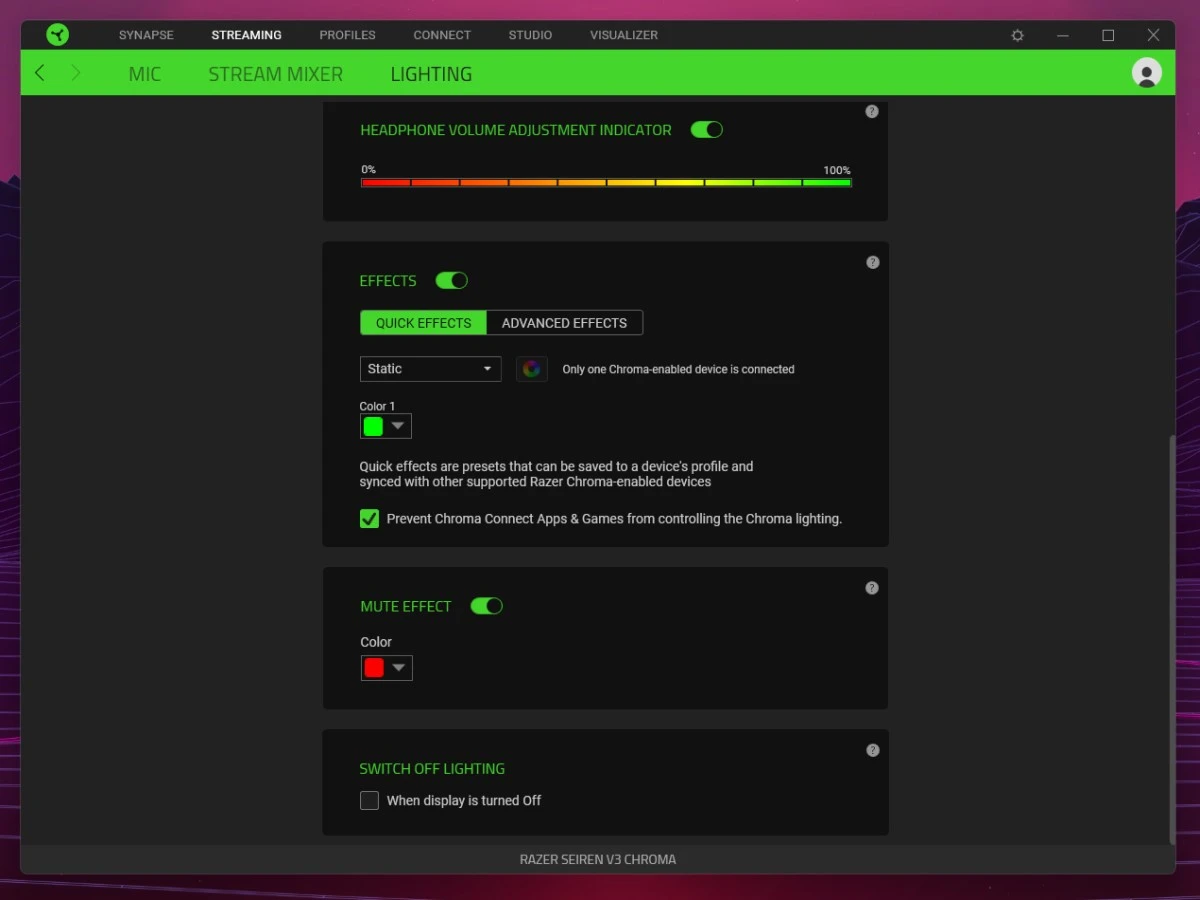Expand the Color 1 picker dropdown

[386, 426]
